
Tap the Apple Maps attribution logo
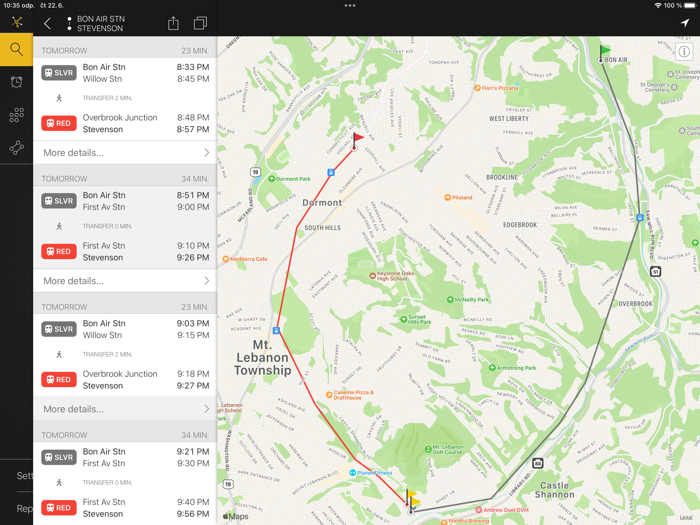point(235,517)
